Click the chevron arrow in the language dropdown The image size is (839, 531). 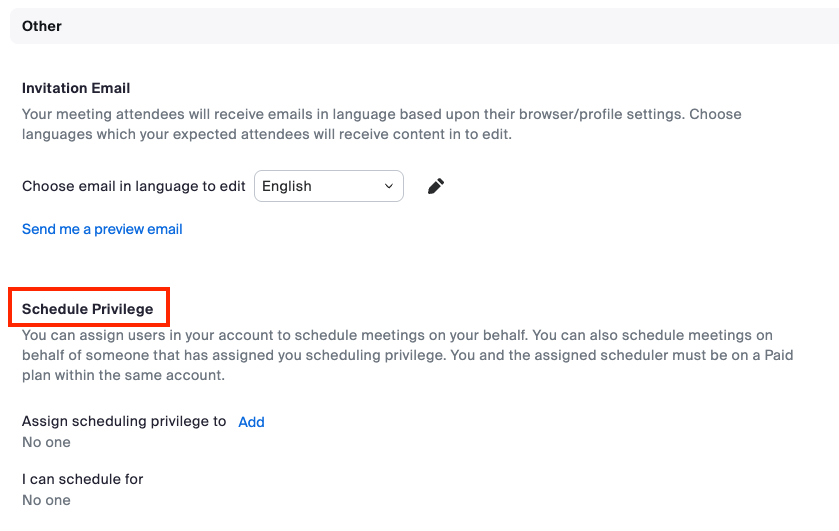point(389,186)
